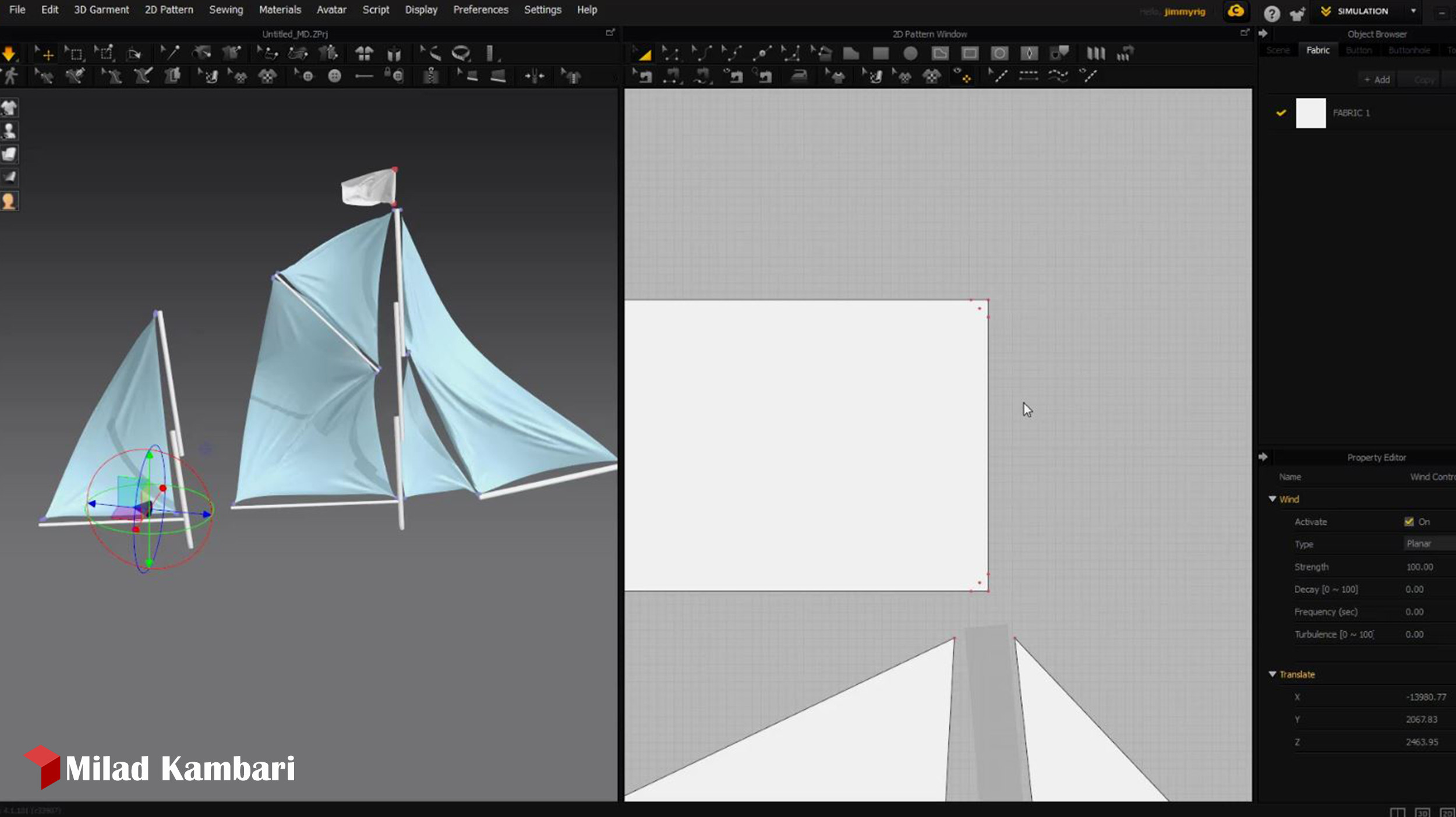Switch to the Scene tab
This screenshot has width=1456, height=817.
(x=1278, y=50)
